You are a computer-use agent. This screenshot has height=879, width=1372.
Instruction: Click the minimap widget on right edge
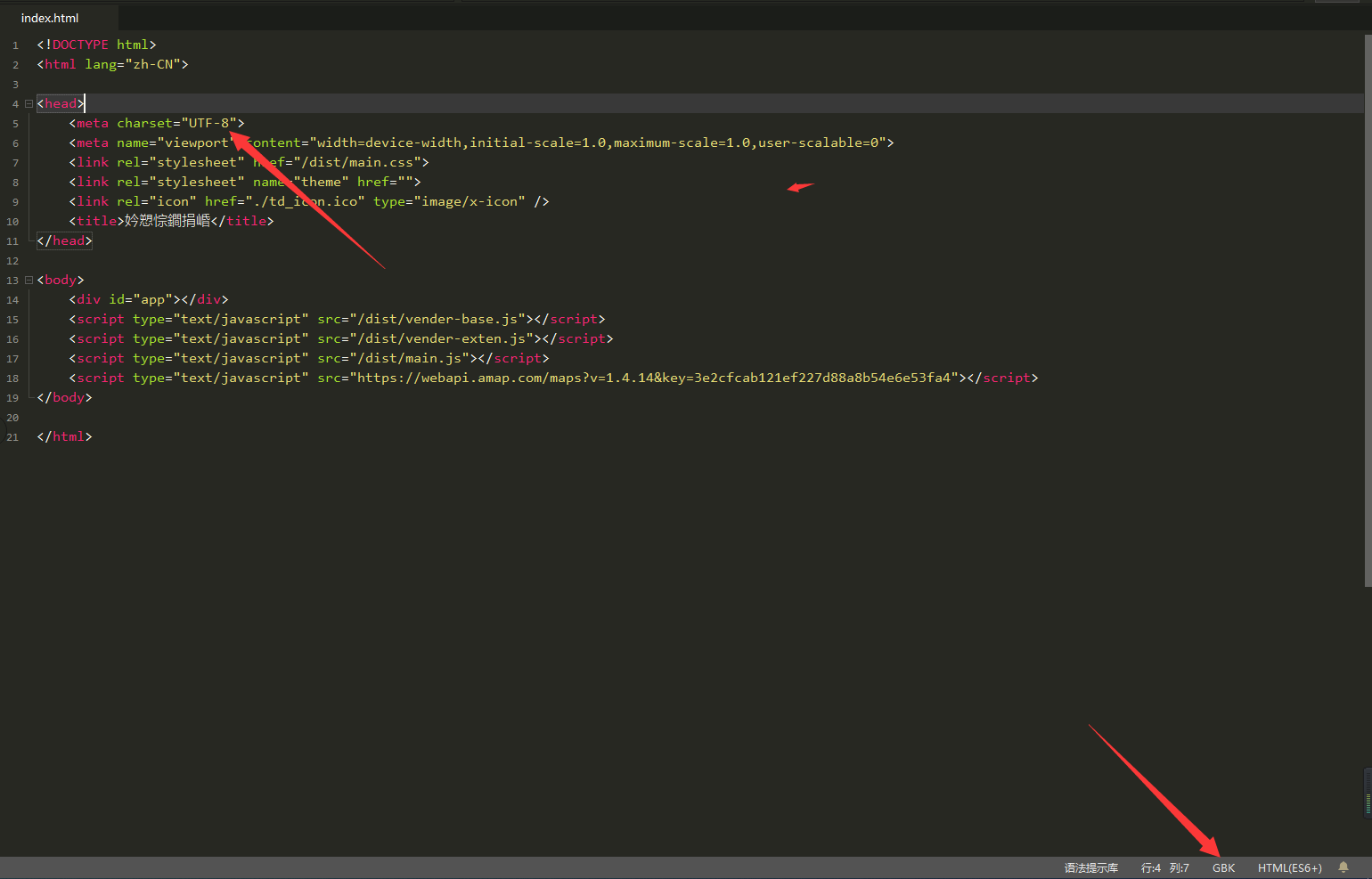point(1368,793)
